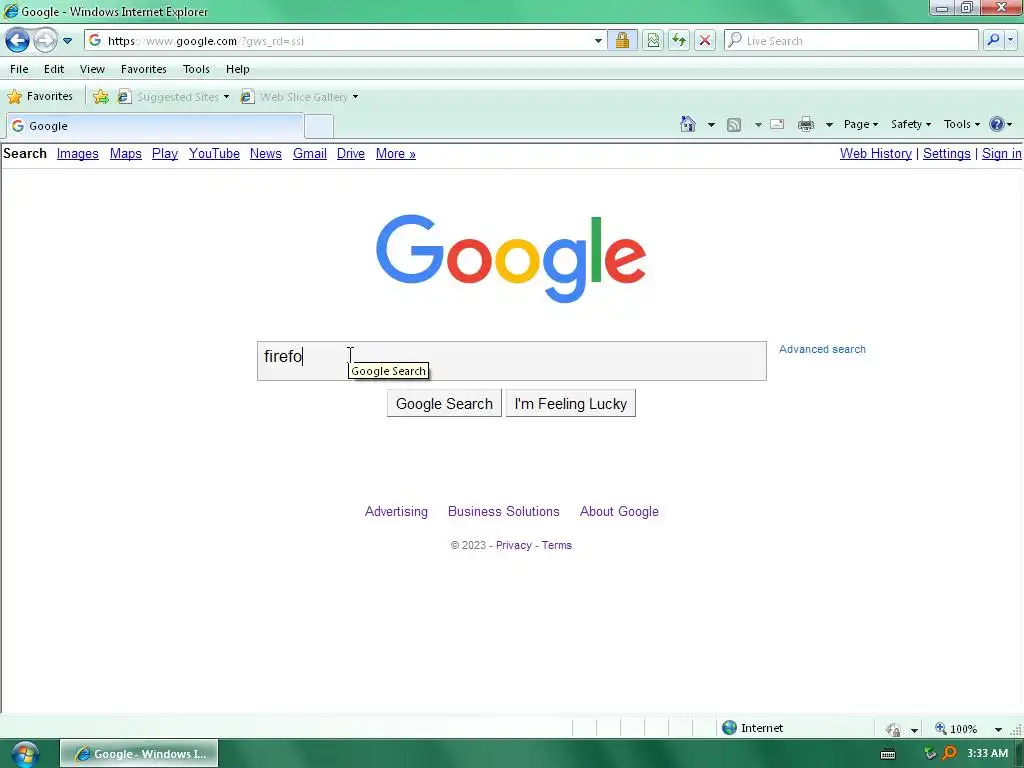Open the Favorites menu
1024x768 pixels.
144,69
